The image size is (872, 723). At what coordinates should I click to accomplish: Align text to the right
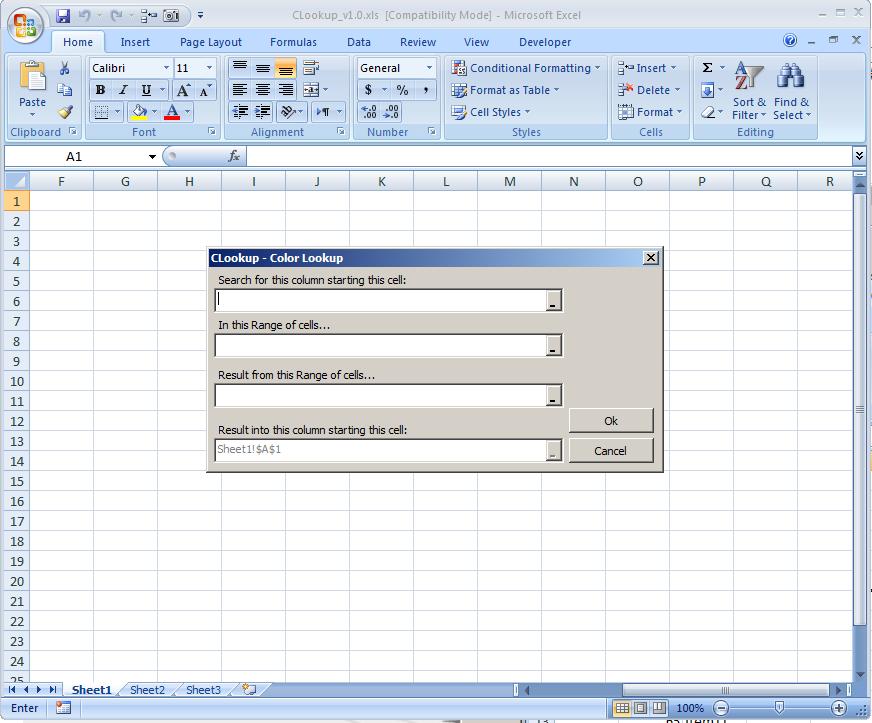(285, 90)
